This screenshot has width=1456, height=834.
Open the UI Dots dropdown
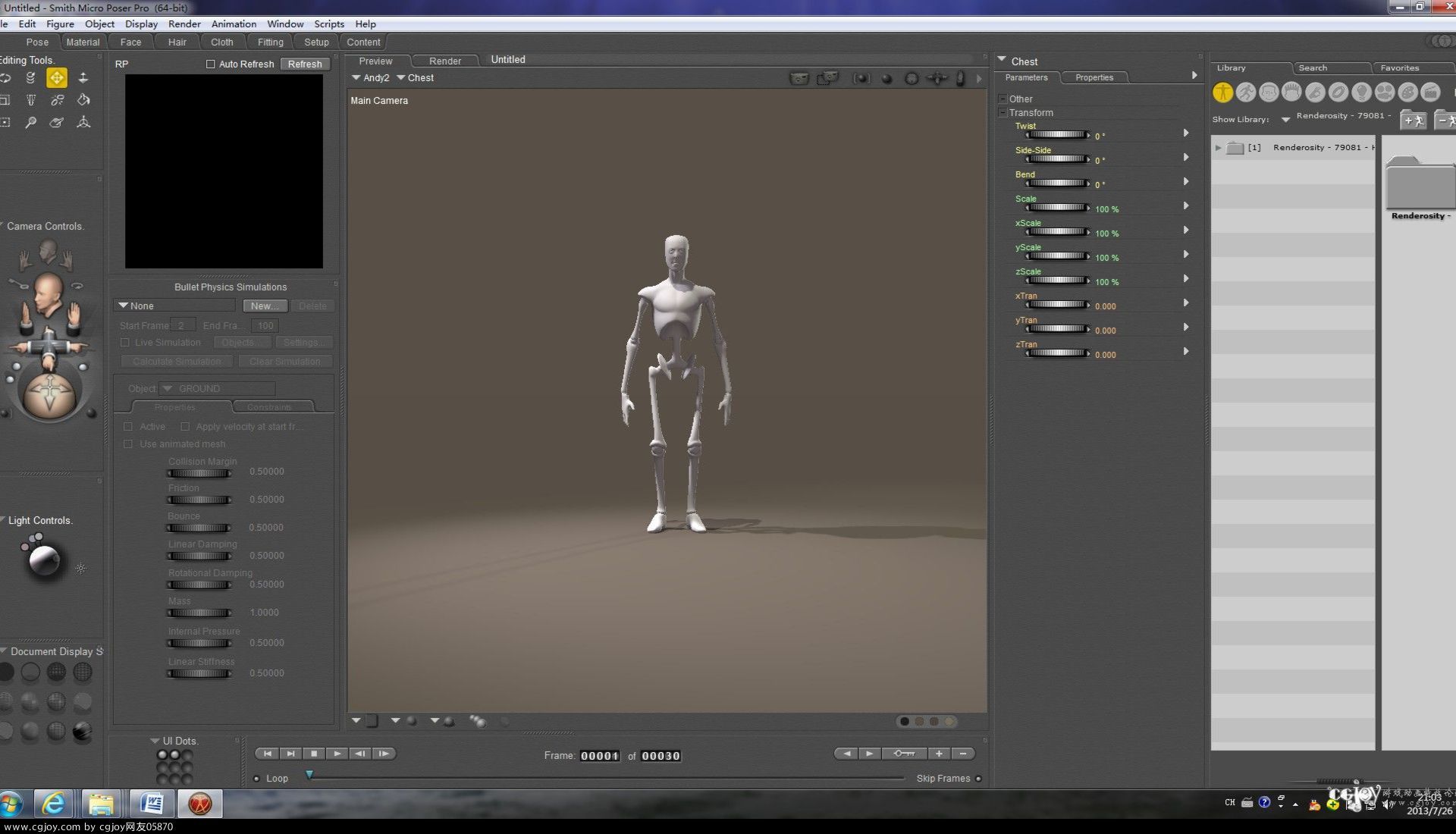[155, 741]
